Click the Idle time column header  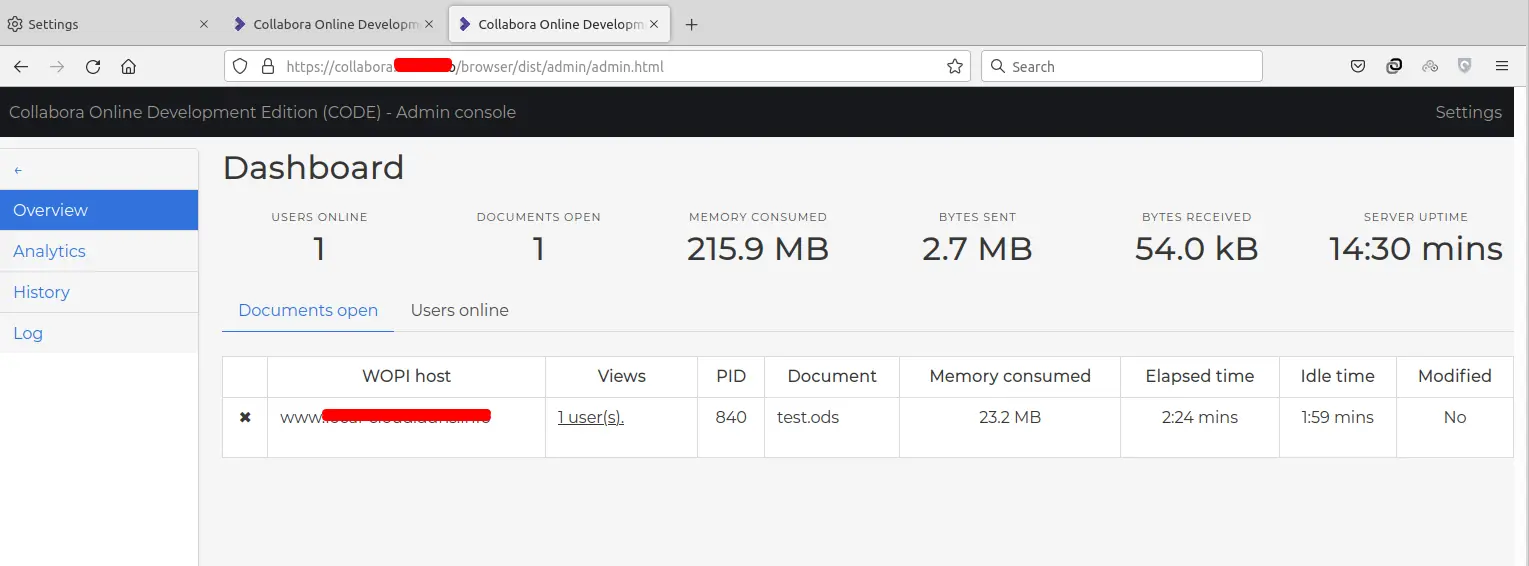pos(1338,377)
